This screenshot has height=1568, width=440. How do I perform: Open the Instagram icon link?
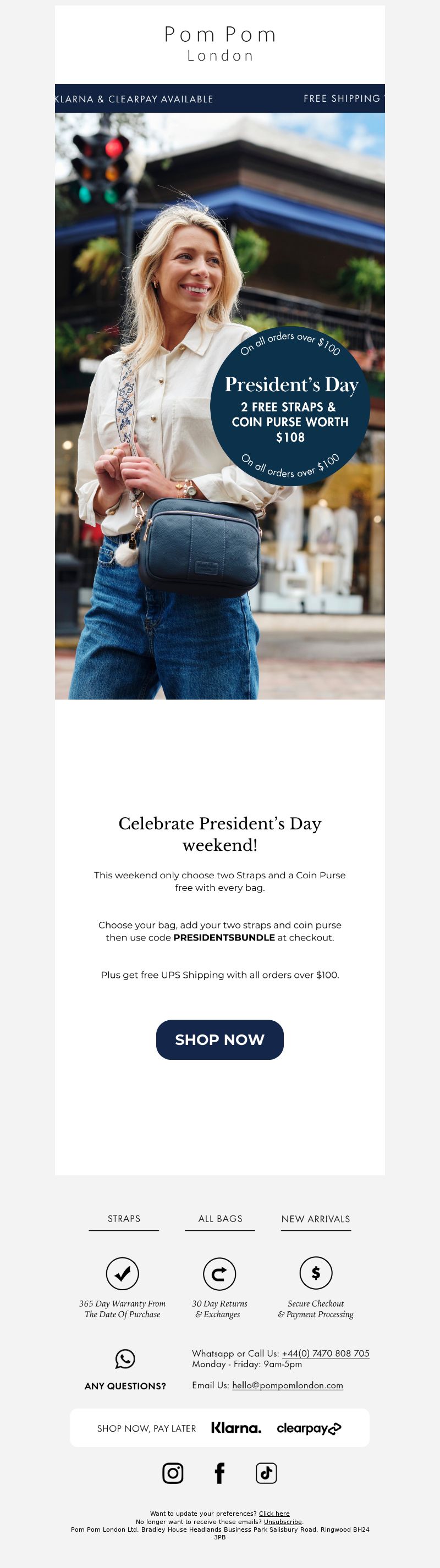coord(173,1472)
